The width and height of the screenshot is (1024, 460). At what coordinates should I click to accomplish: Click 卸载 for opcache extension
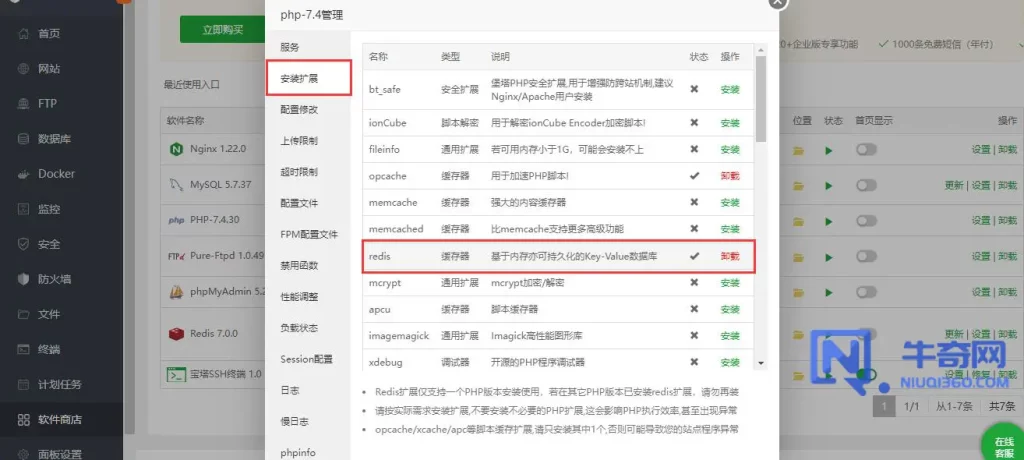point(729,176)
